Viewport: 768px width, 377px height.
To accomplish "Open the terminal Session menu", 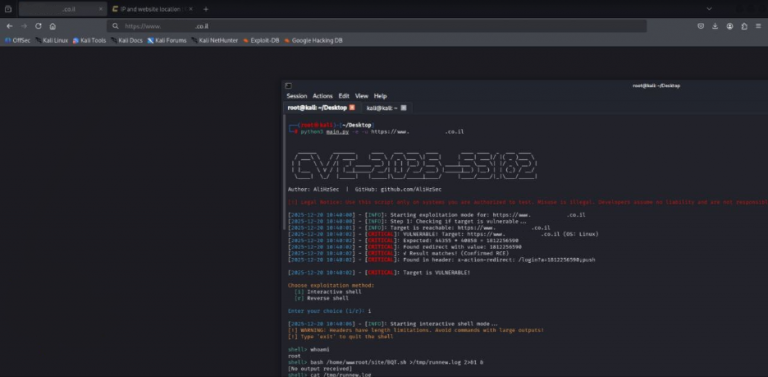I will (297, 96).
